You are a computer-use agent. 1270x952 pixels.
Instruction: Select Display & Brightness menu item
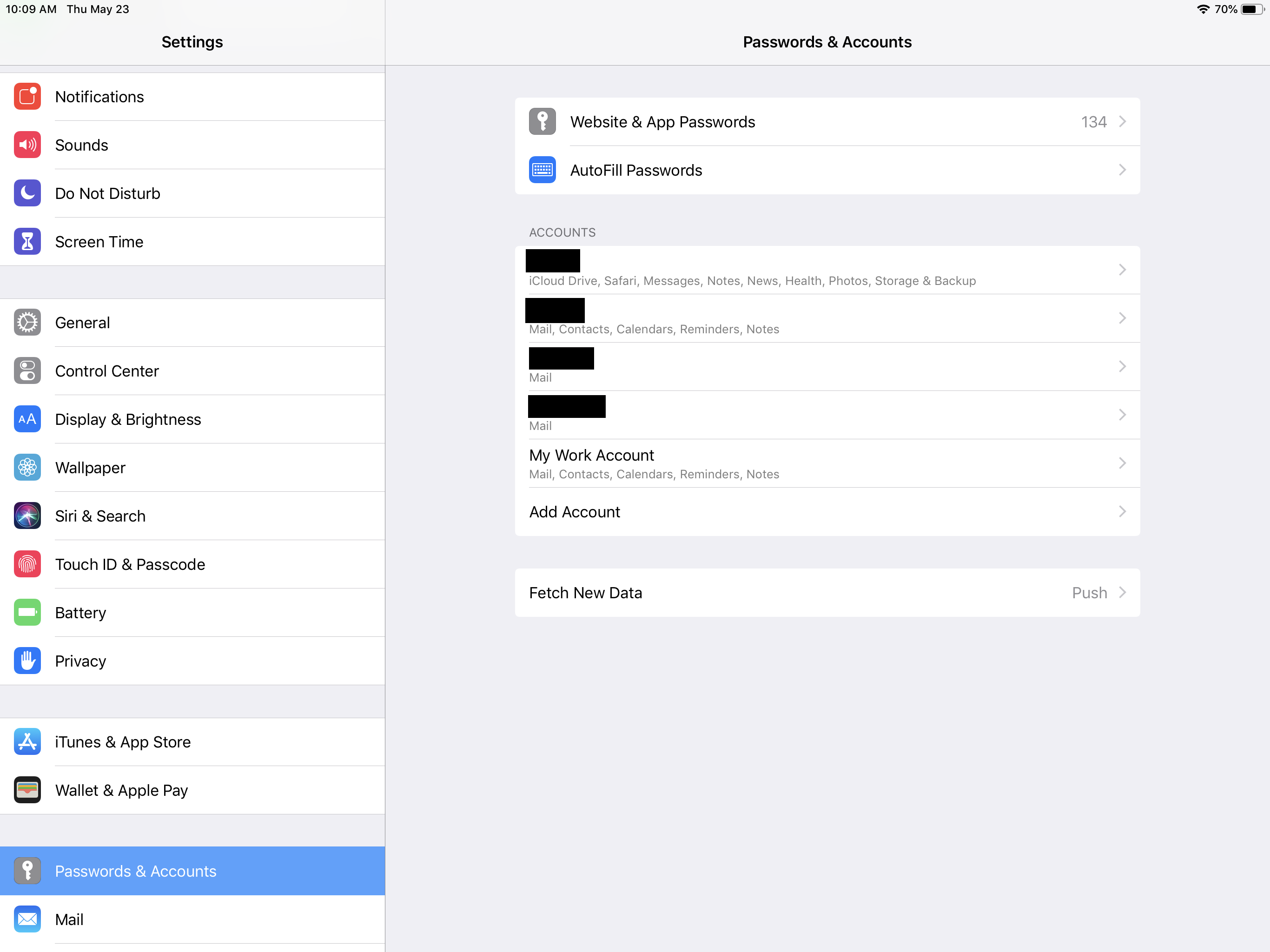pyautogui.click(x=127, y=419)
